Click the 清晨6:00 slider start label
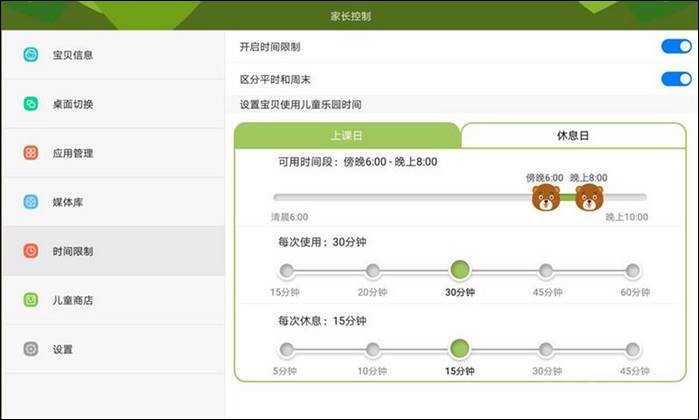699x420 pixels. [290, 217]
